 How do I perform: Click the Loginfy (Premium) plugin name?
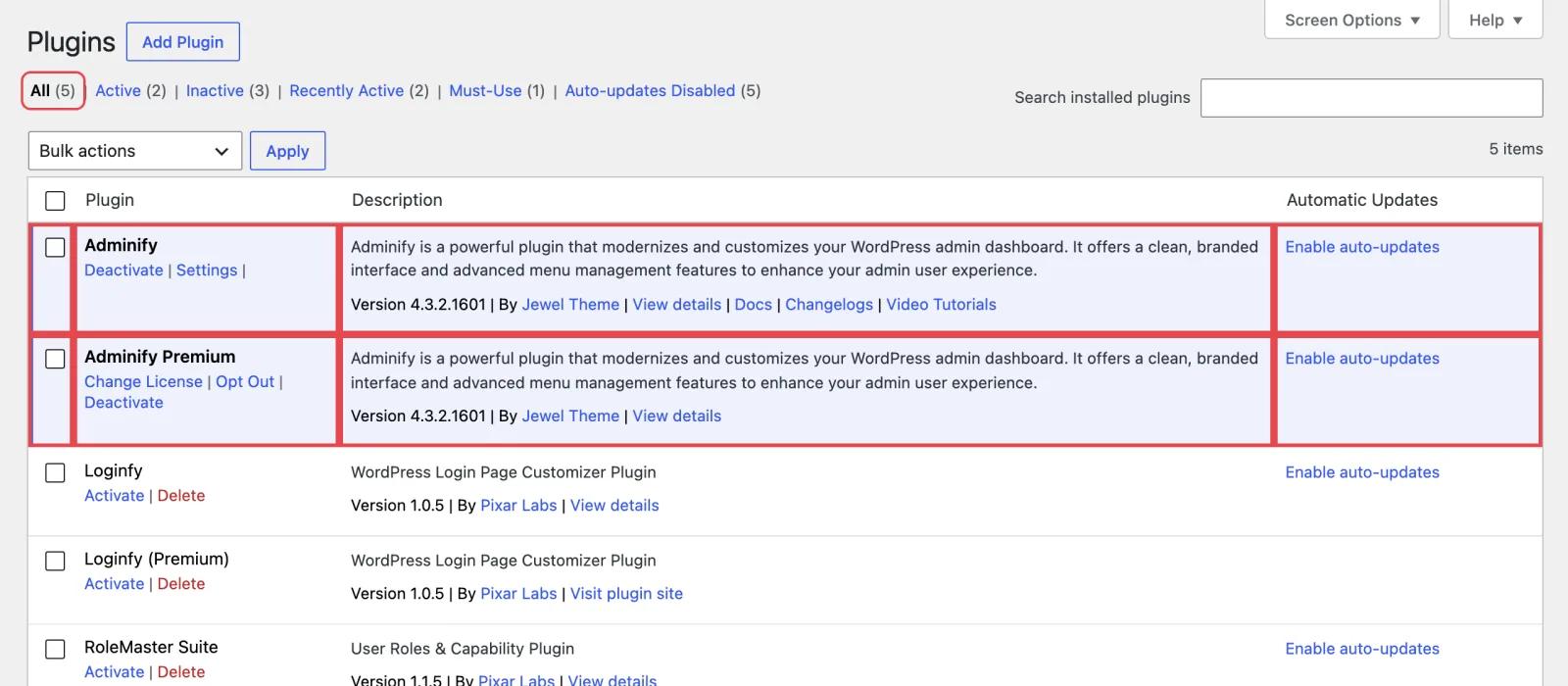[157, 559]
